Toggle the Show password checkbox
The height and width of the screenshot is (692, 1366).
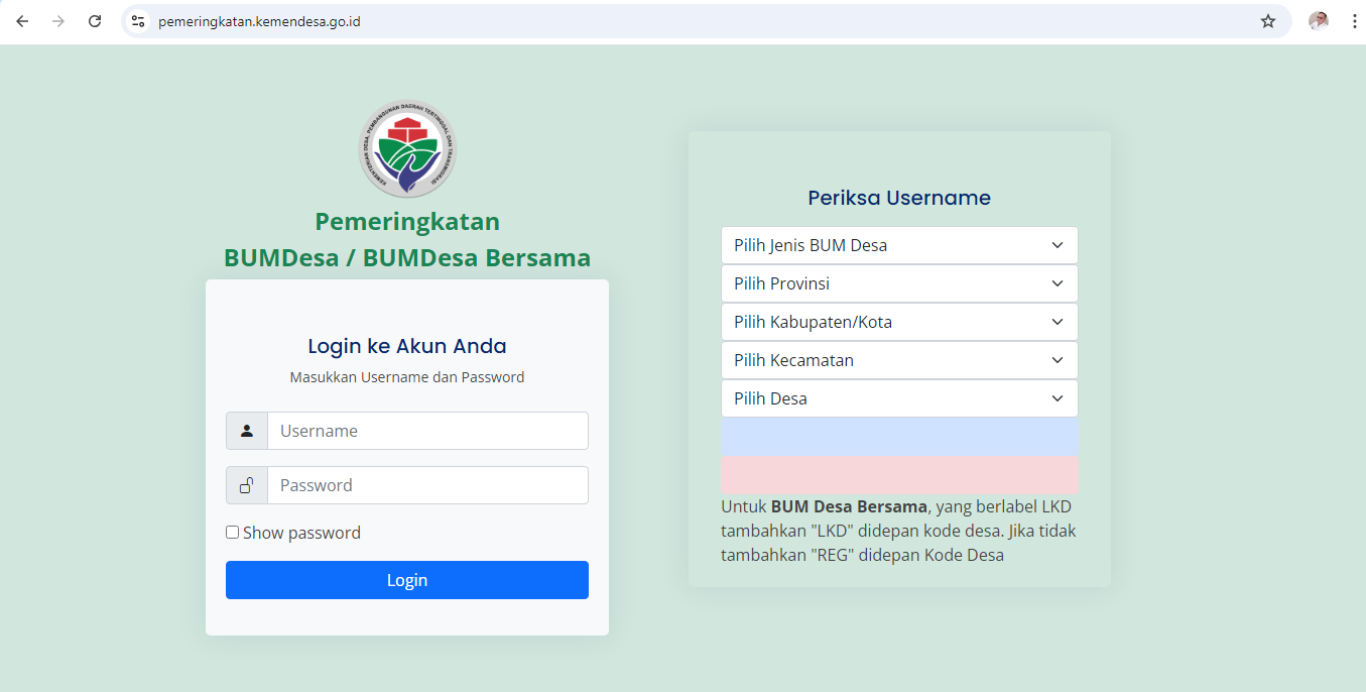232,533
